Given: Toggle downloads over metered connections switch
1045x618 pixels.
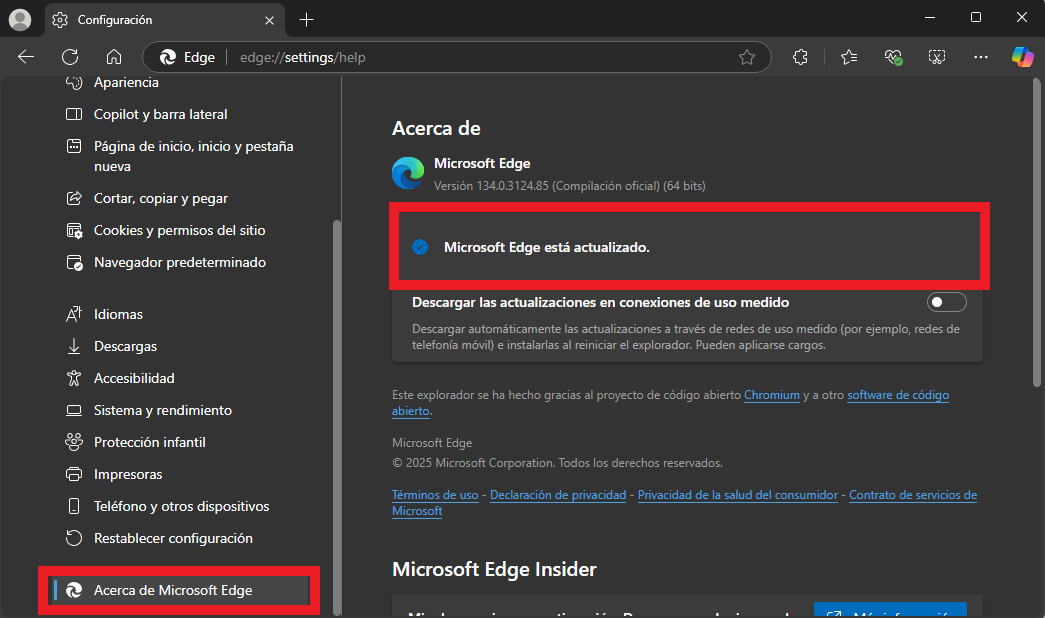Looking at the screenshot, I should point(946,303).
